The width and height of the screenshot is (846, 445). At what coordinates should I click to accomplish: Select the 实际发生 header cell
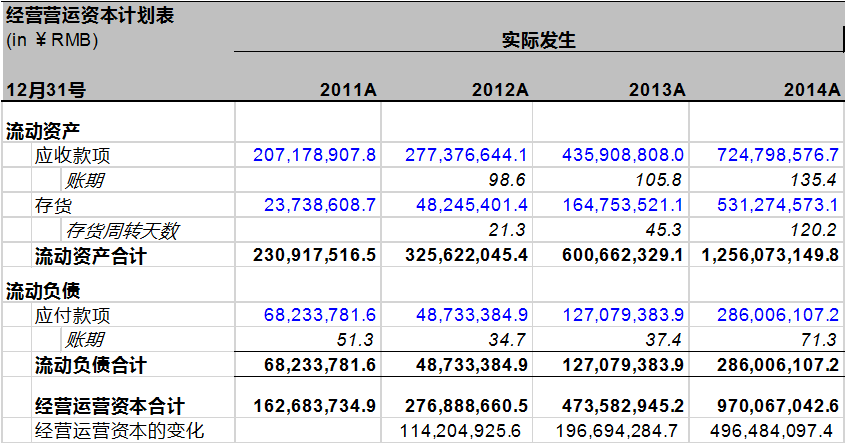point(538,41)
